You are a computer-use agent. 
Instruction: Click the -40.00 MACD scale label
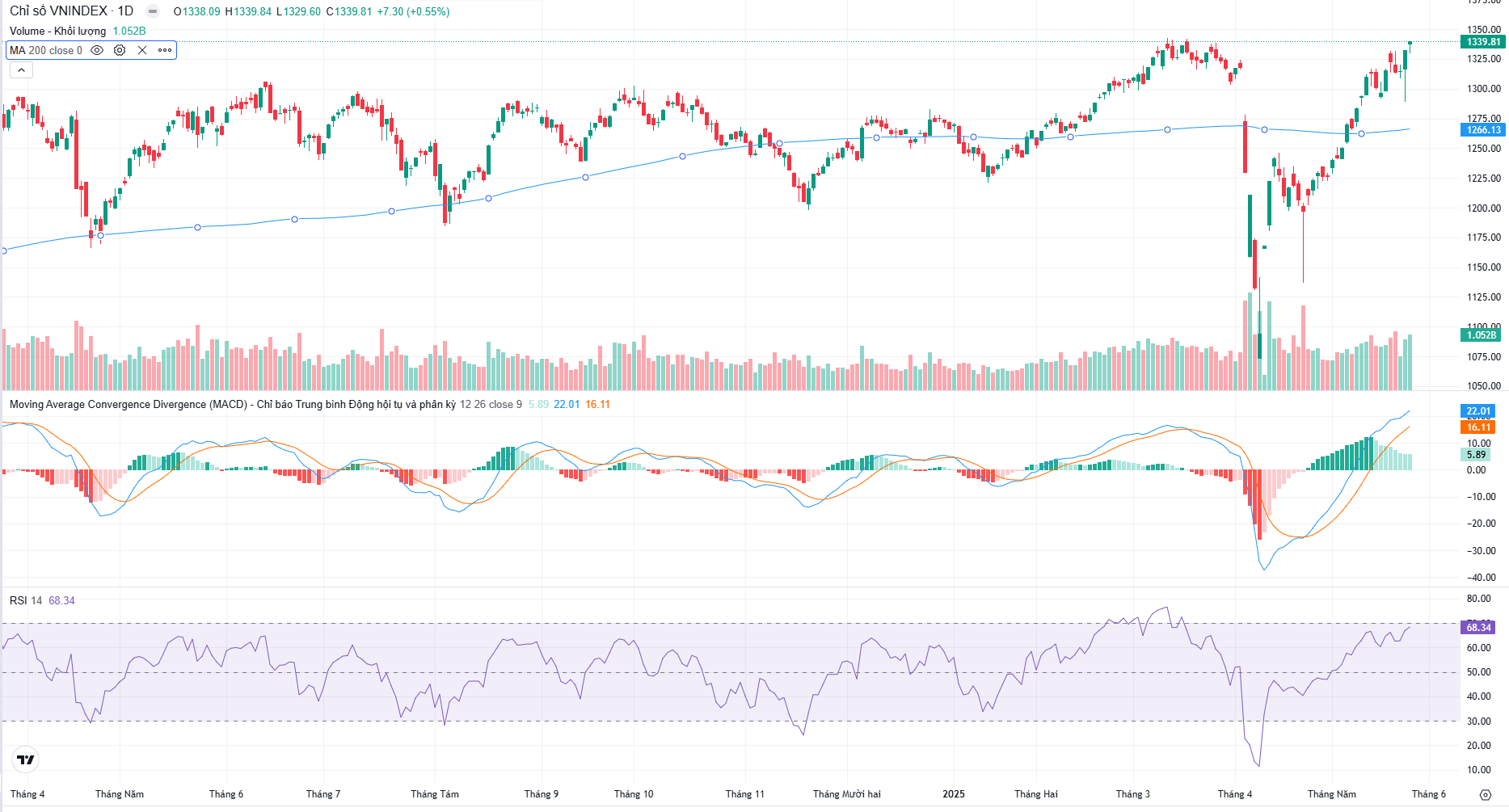(x=1482, y=578)
